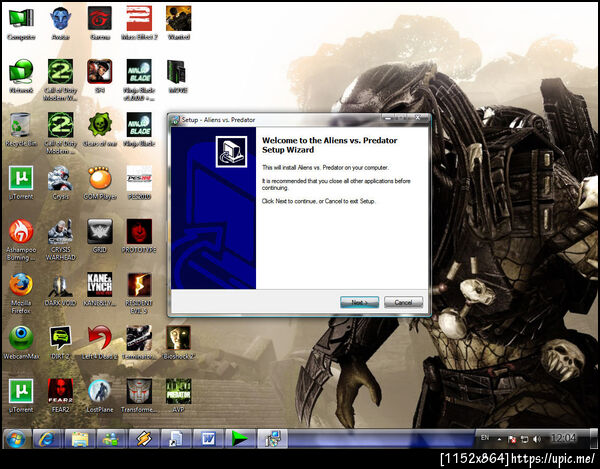Click 'Click Next to continue' instruction text
This screenshot has height=469, width=600.
point(319,201)
